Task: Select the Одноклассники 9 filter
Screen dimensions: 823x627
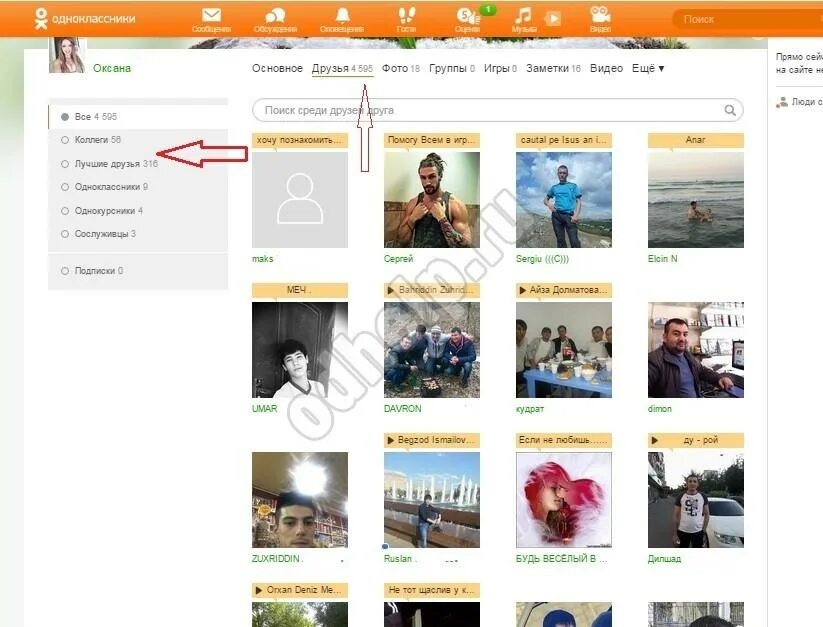Action: [x=138, y=187]
